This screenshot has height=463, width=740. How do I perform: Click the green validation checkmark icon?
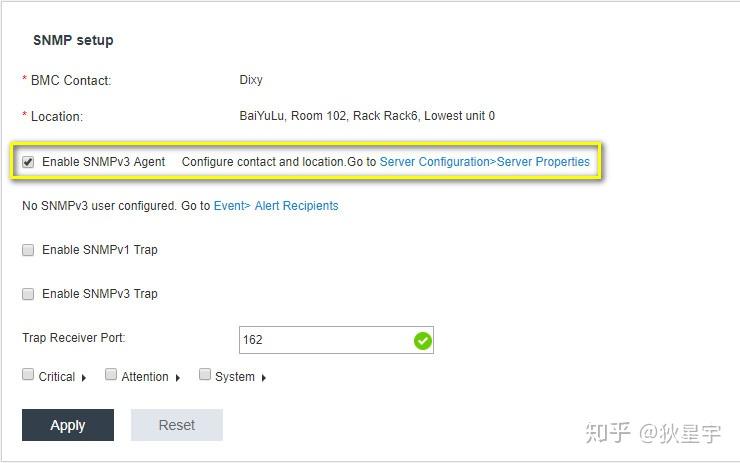tap(422, 341)
